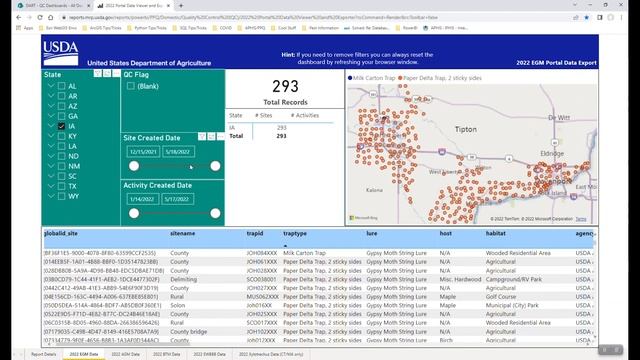Open the Apps shortcut in bookmarks bar
Image resolution: width=640 pixels, height=360 pixels.
pos(24,28)
